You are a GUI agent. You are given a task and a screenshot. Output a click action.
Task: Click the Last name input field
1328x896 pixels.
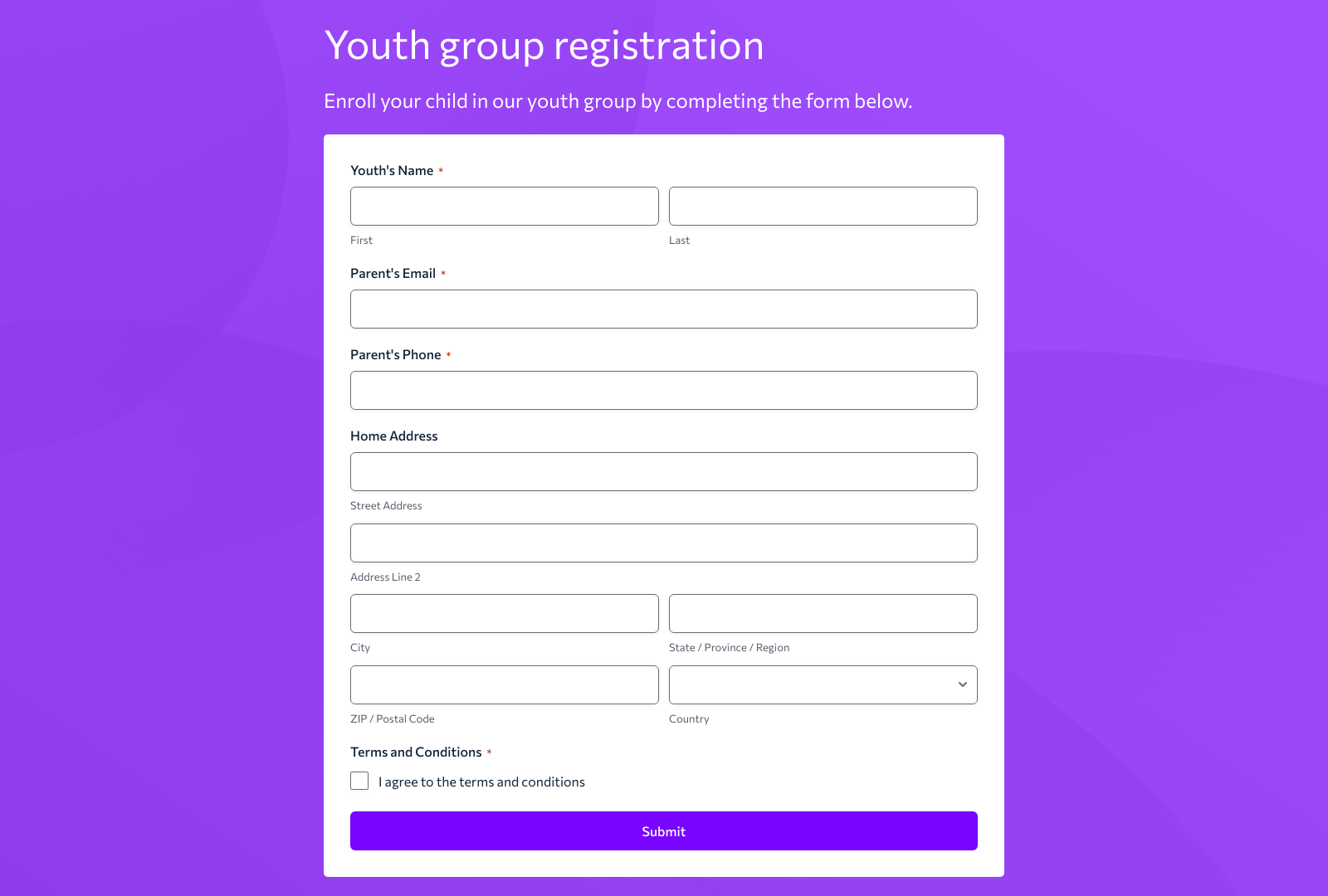pos(823,206)
